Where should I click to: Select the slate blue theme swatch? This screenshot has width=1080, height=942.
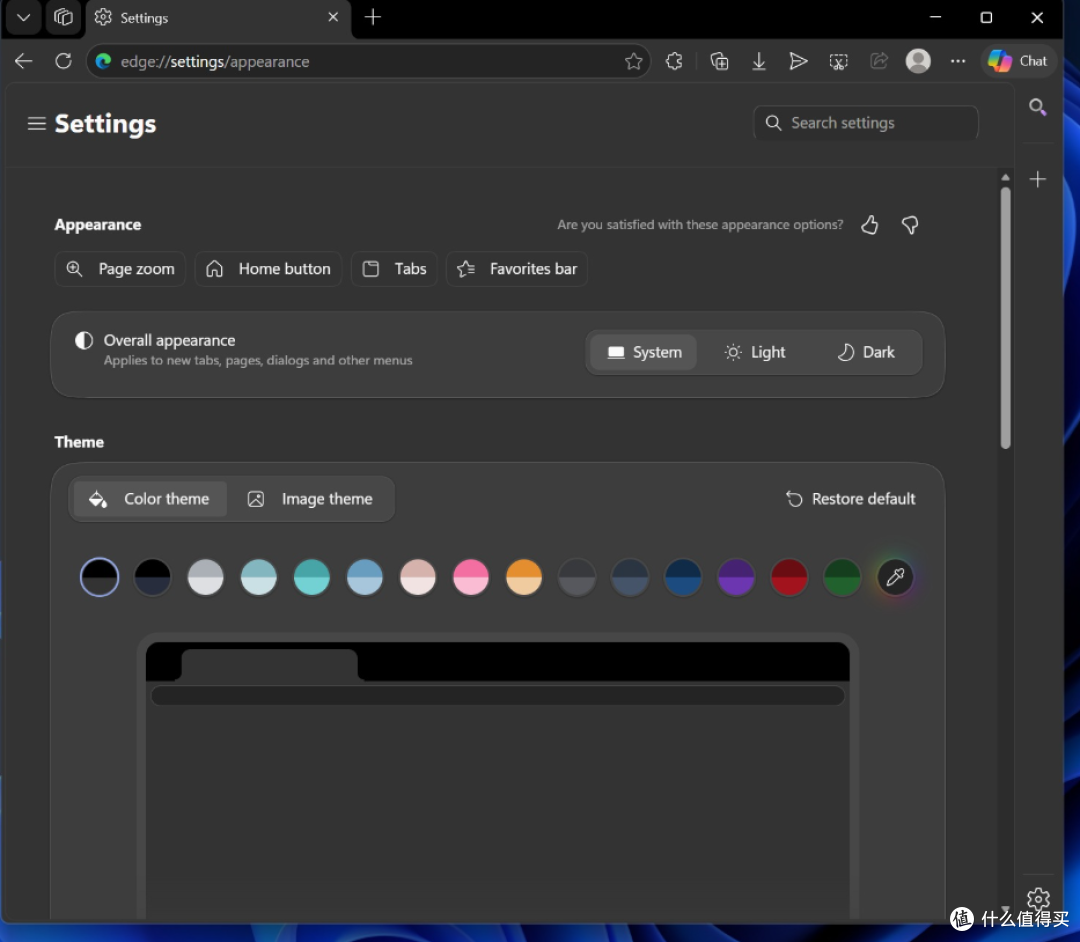click(630, 577)
